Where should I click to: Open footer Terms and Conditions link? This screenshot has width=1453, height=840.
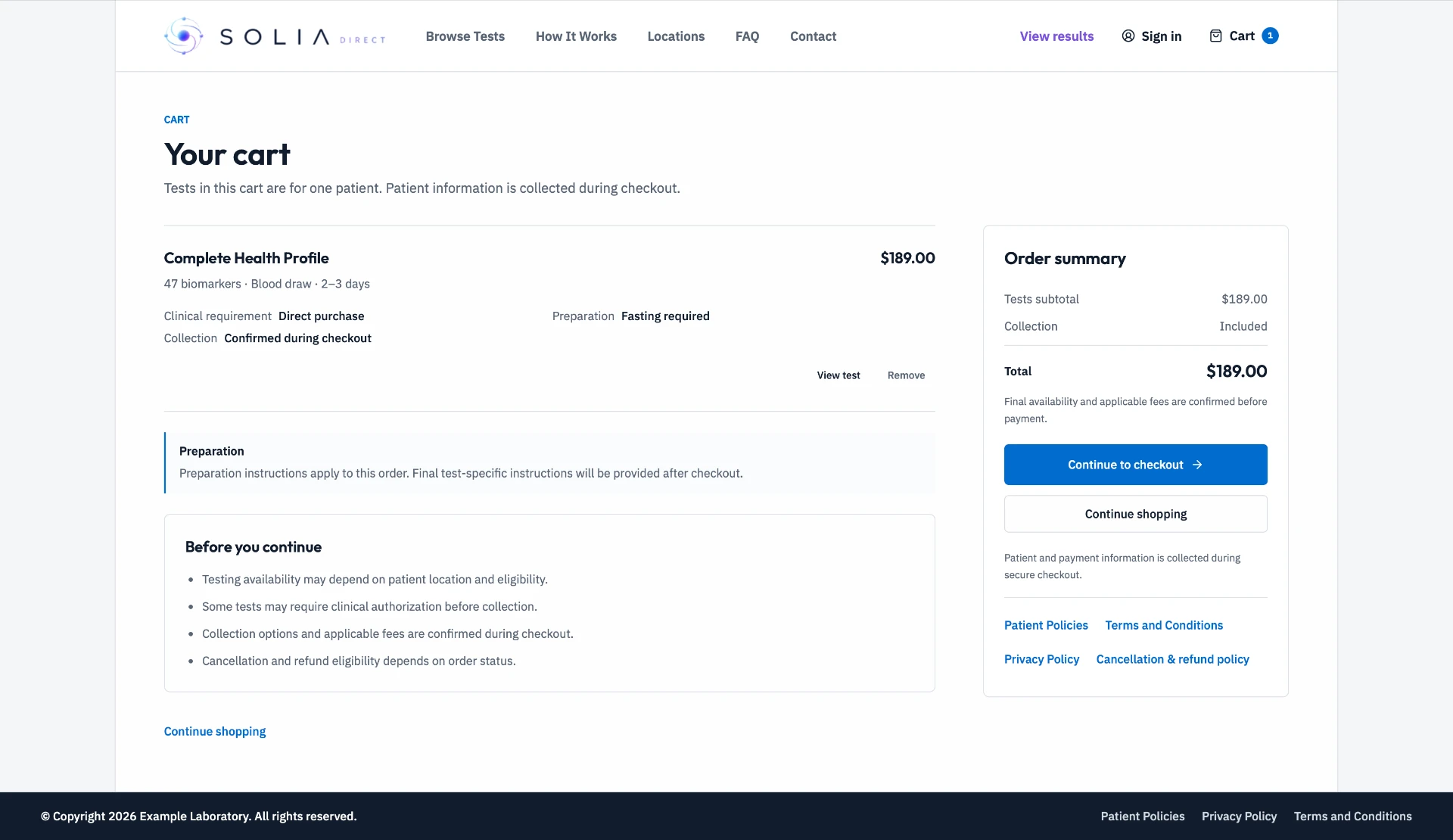coord(1352,816)
